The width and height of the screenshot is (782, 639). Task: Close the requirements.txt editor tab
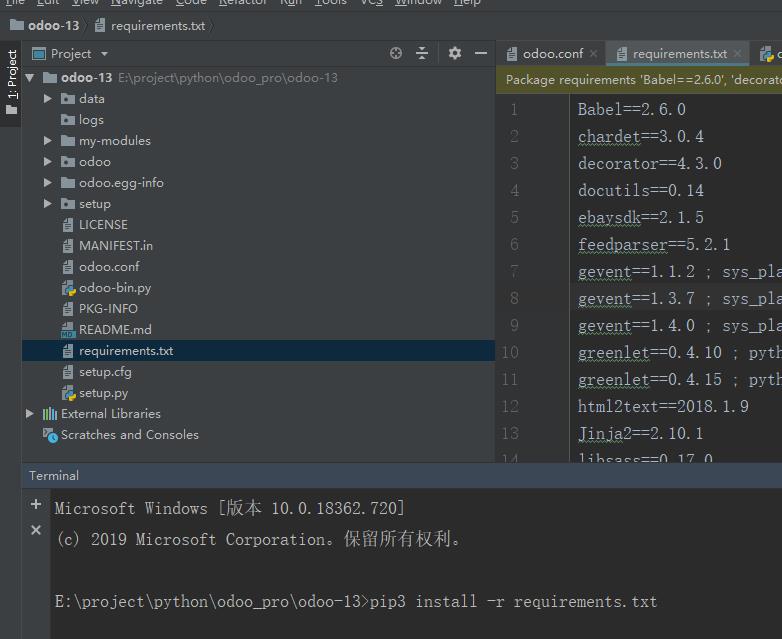click(x=738, y=53)
